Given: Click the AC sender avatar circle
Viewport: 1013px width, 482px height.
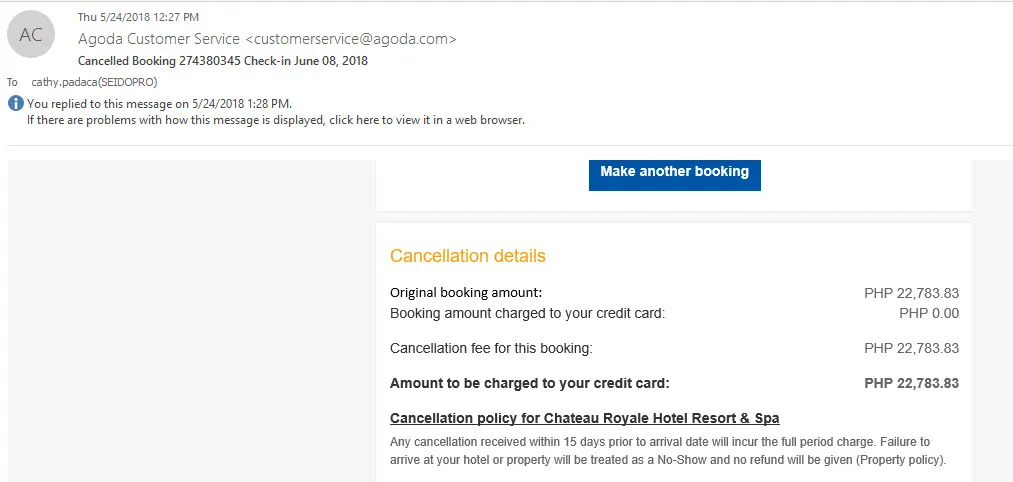Looking at the screenshot, I should 31,35.
